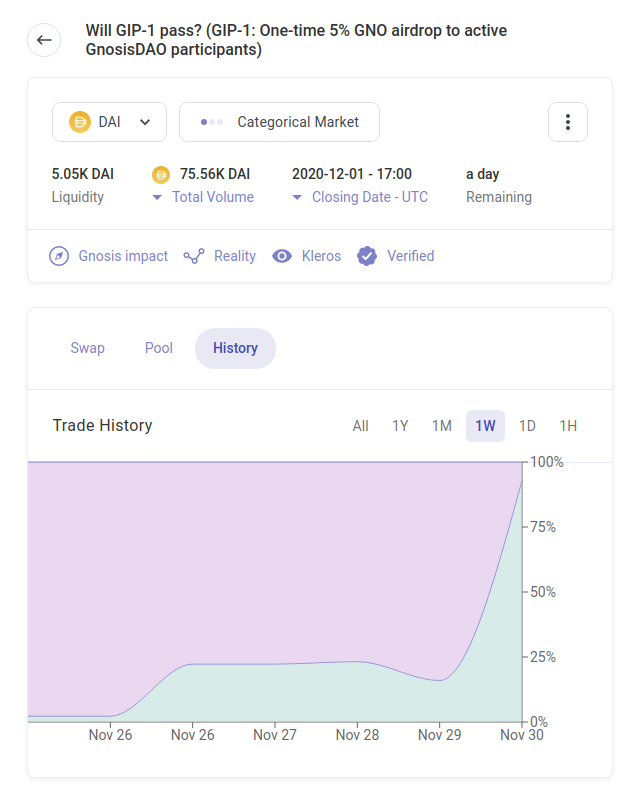
Task: Open the three-dot more options menu
Action: tap(568, 122)
